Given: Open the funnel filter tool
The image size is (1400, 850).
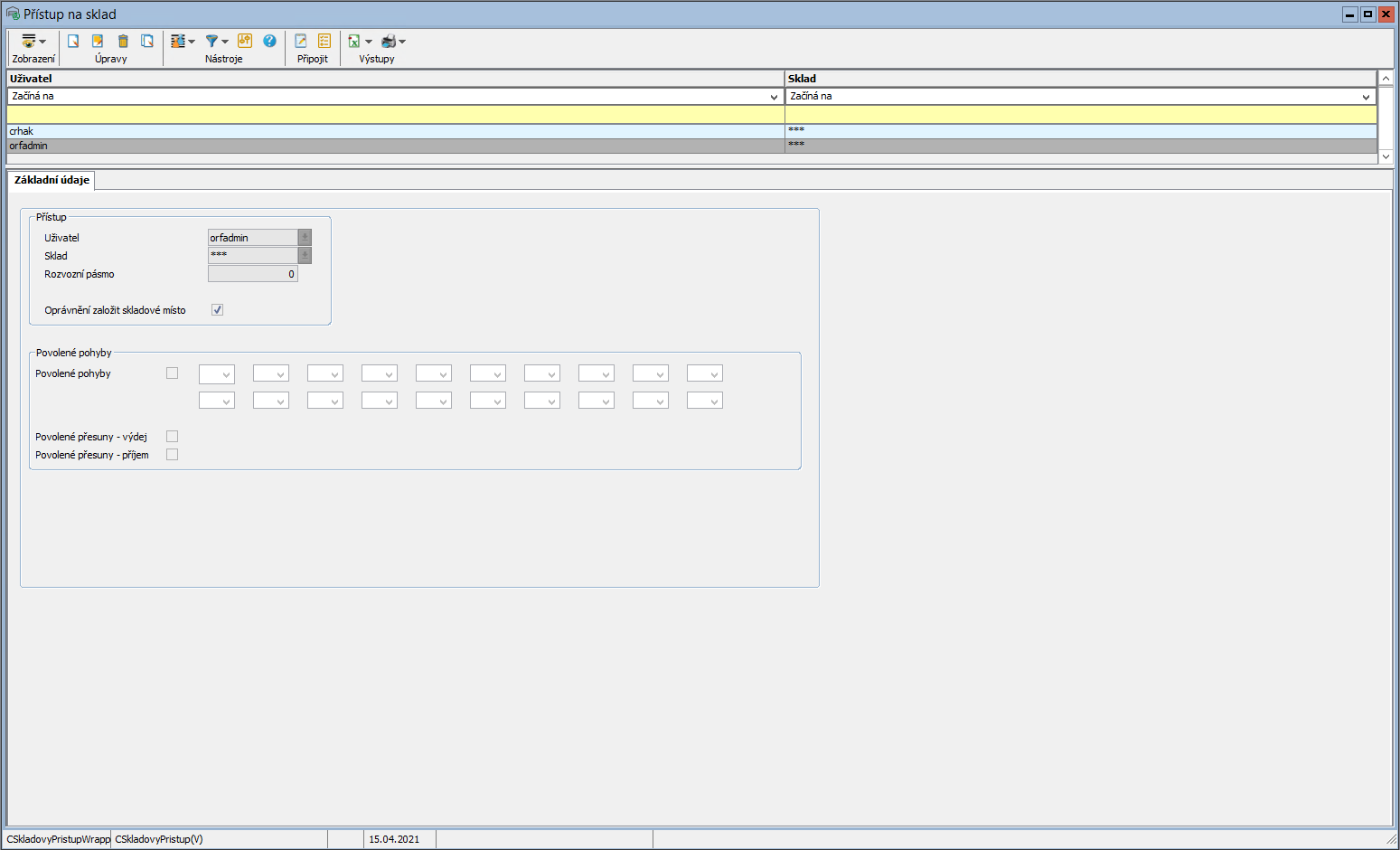Looking at the screenshot, I should tap(212, 42).
